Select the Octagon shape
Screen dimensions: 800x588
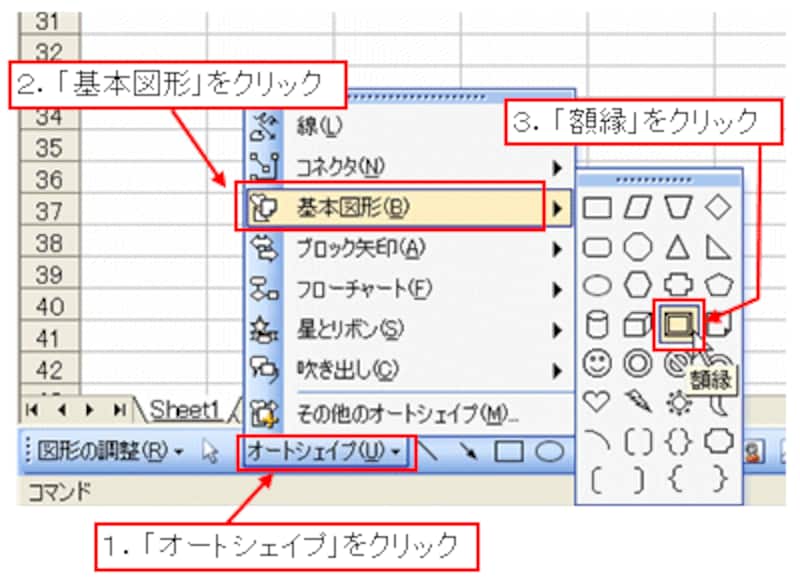638,248
